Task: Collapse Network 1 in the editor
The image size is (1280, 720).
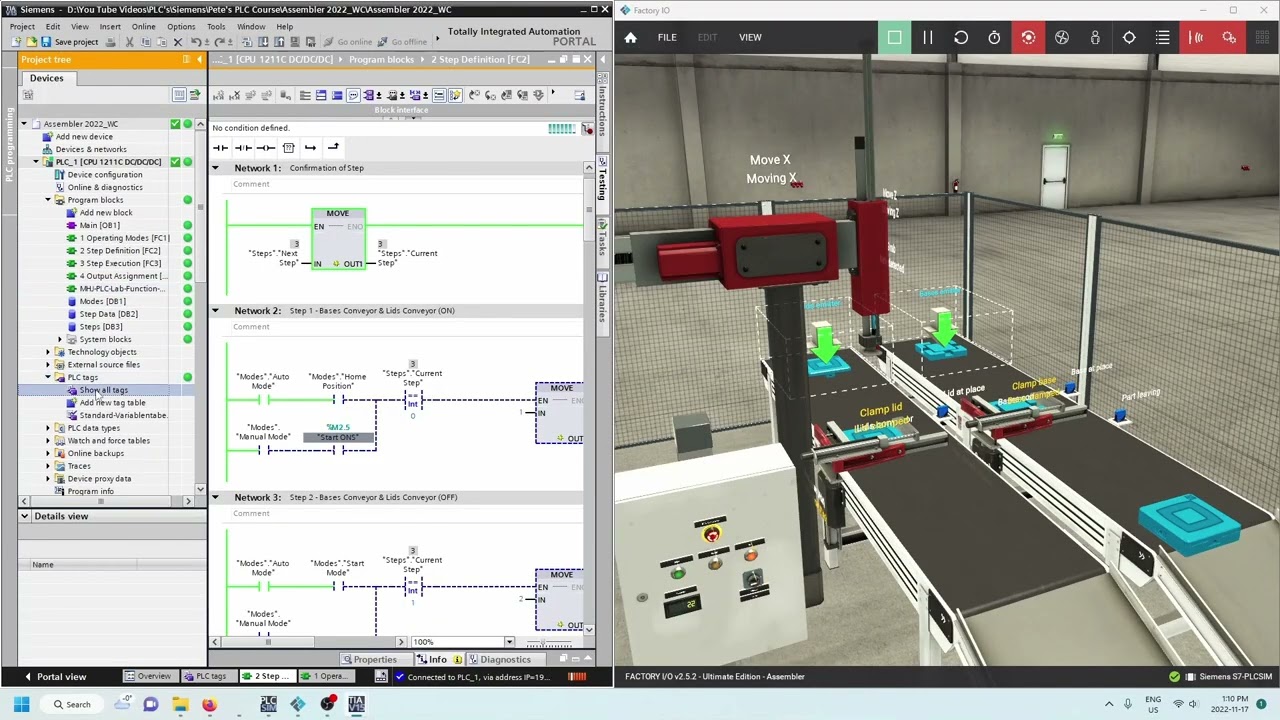Action: pyautogui.click(x=215, y=168)
